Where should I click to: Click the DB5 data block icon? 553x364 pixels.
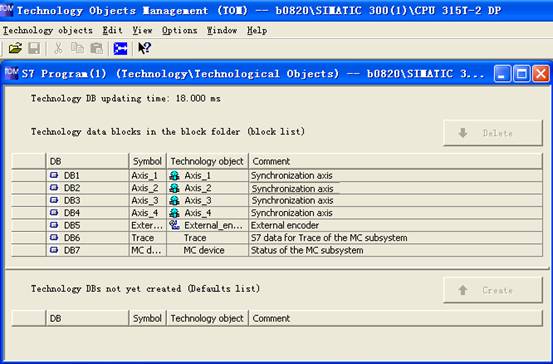point(54,225)
